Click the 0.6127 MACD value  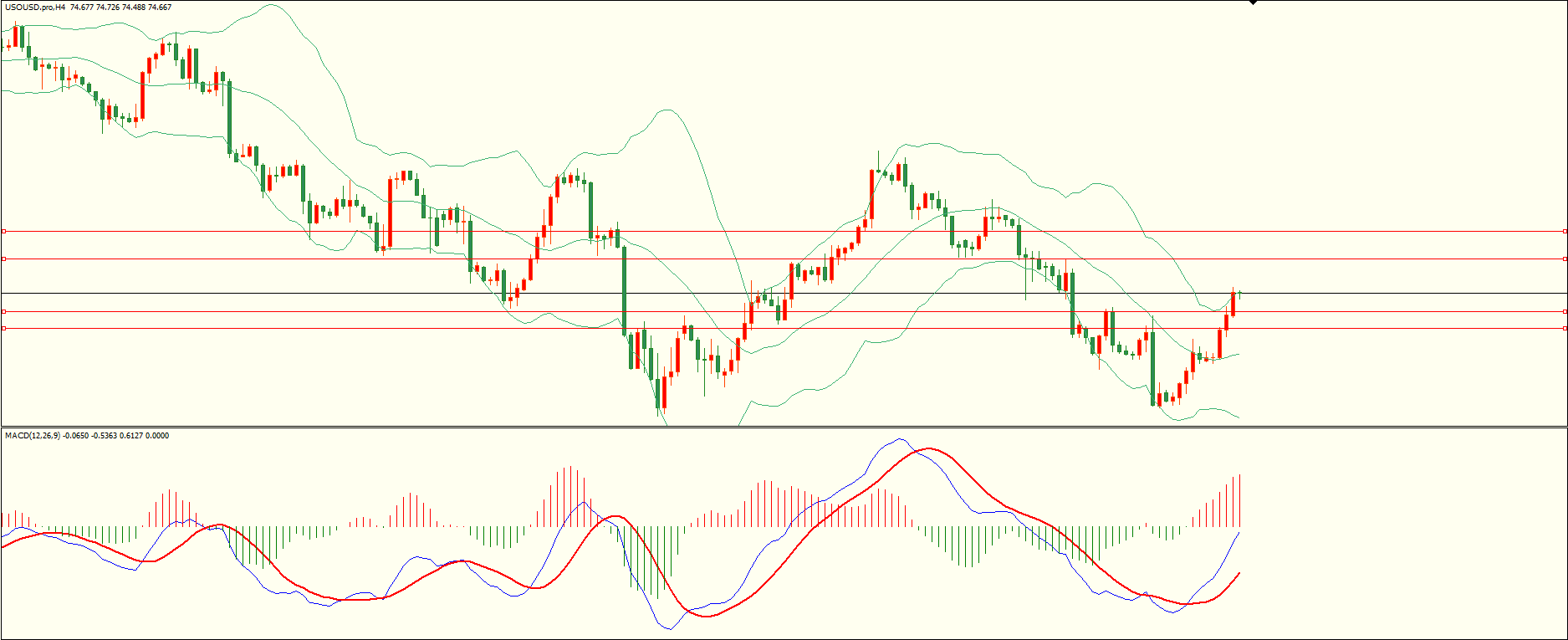131,436
